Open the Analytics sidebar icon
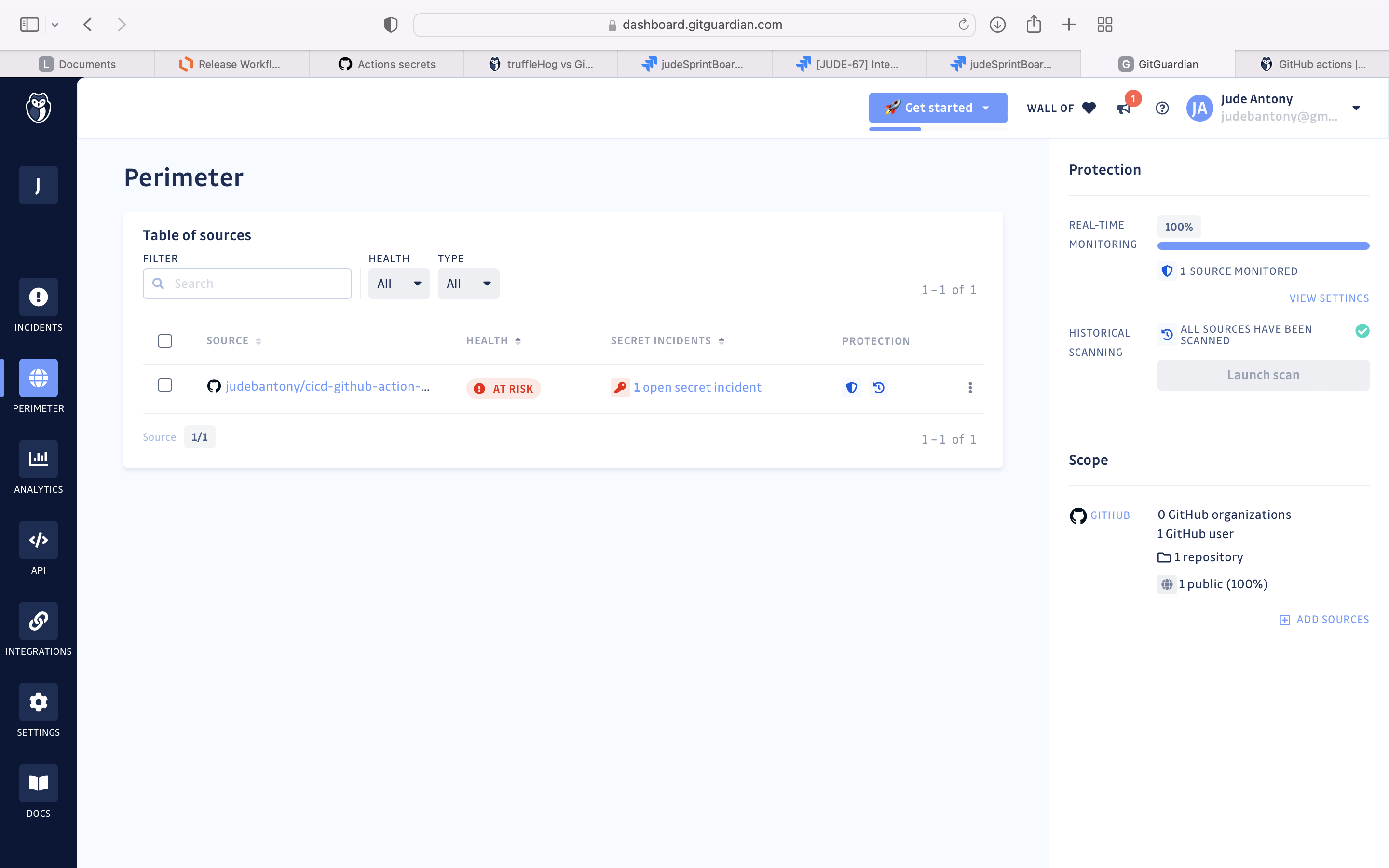This screenshot has width=1389, height=868. 39,459
